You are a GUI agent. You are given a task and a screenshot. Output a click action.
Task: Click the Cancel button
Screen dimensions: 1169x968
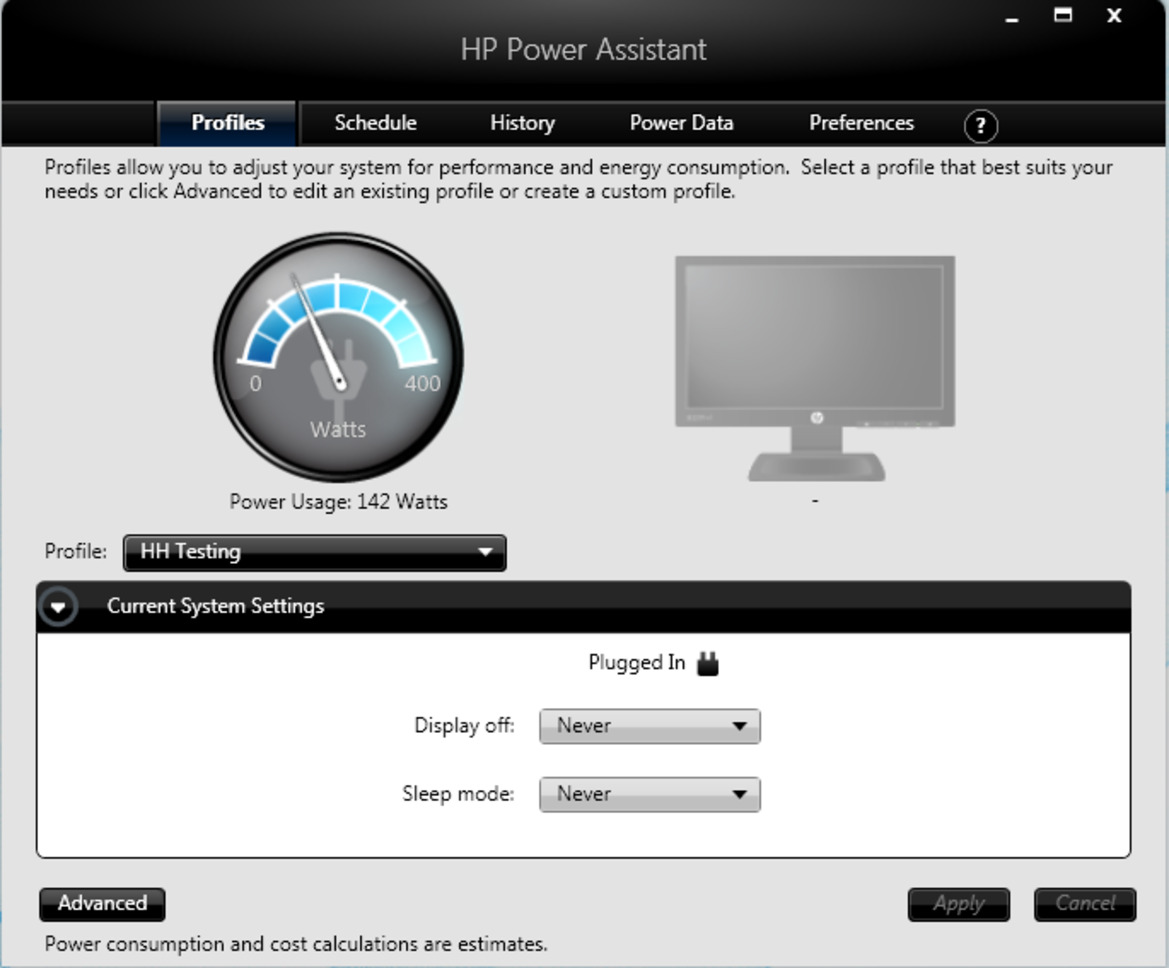tap(1085, 904)
